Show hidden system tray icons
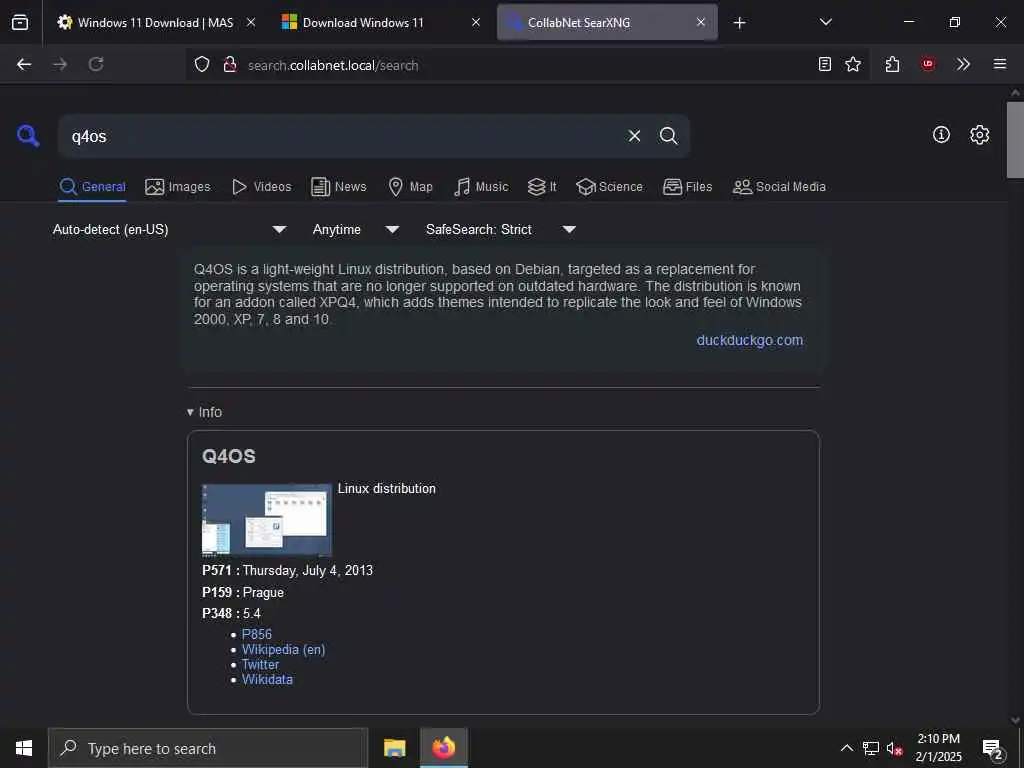The width and height of the screenshot is (1024, 768). click(846, 748)
